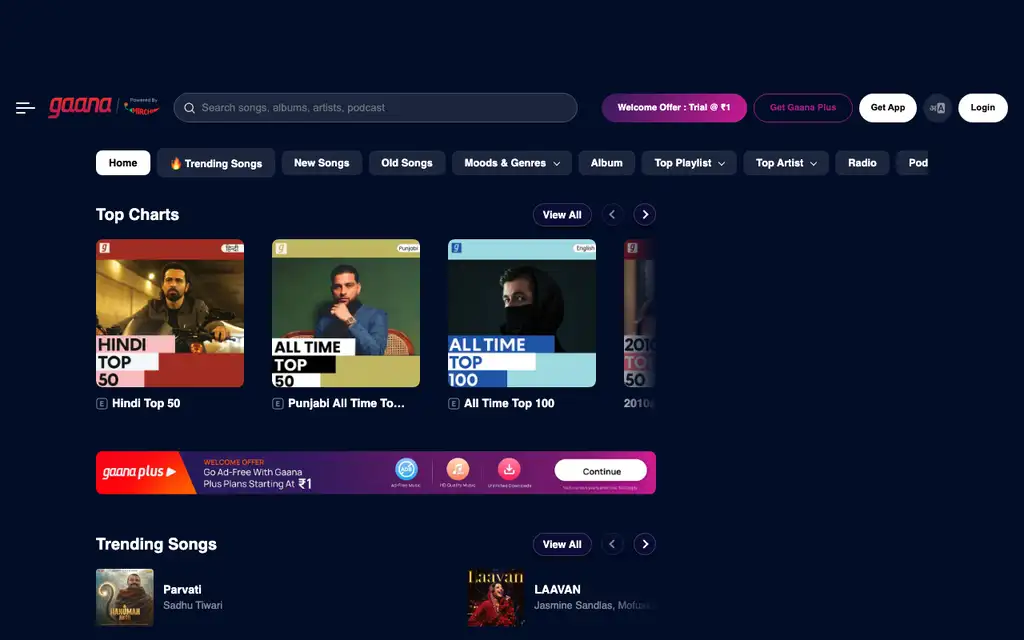The image size is (1024, 640).
Task: Click the search magnifier icon
Action: [189, 108]
